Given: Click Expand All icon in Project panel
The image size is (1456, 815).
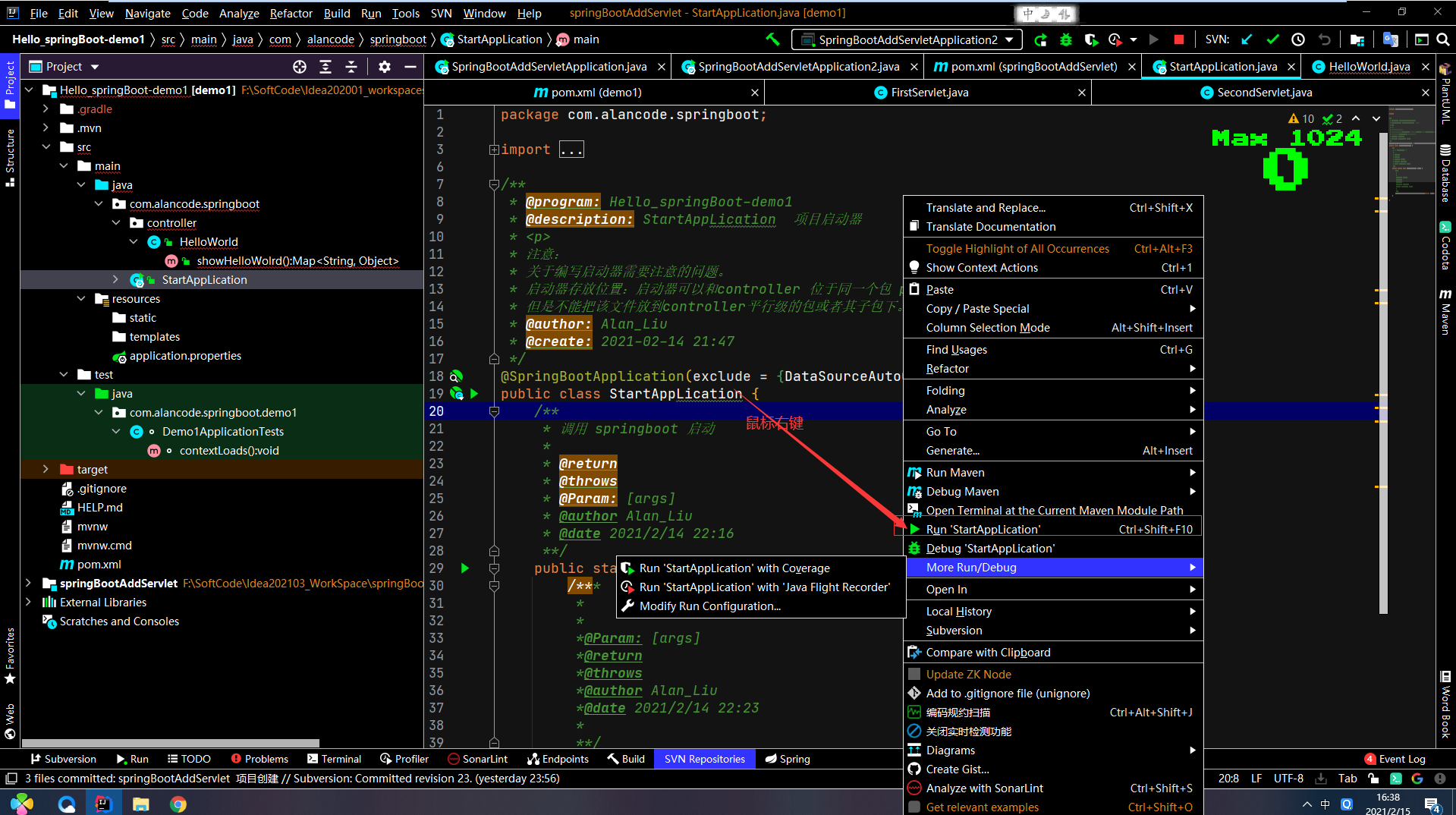Looking at the screenshot, I should click(325, 67).
